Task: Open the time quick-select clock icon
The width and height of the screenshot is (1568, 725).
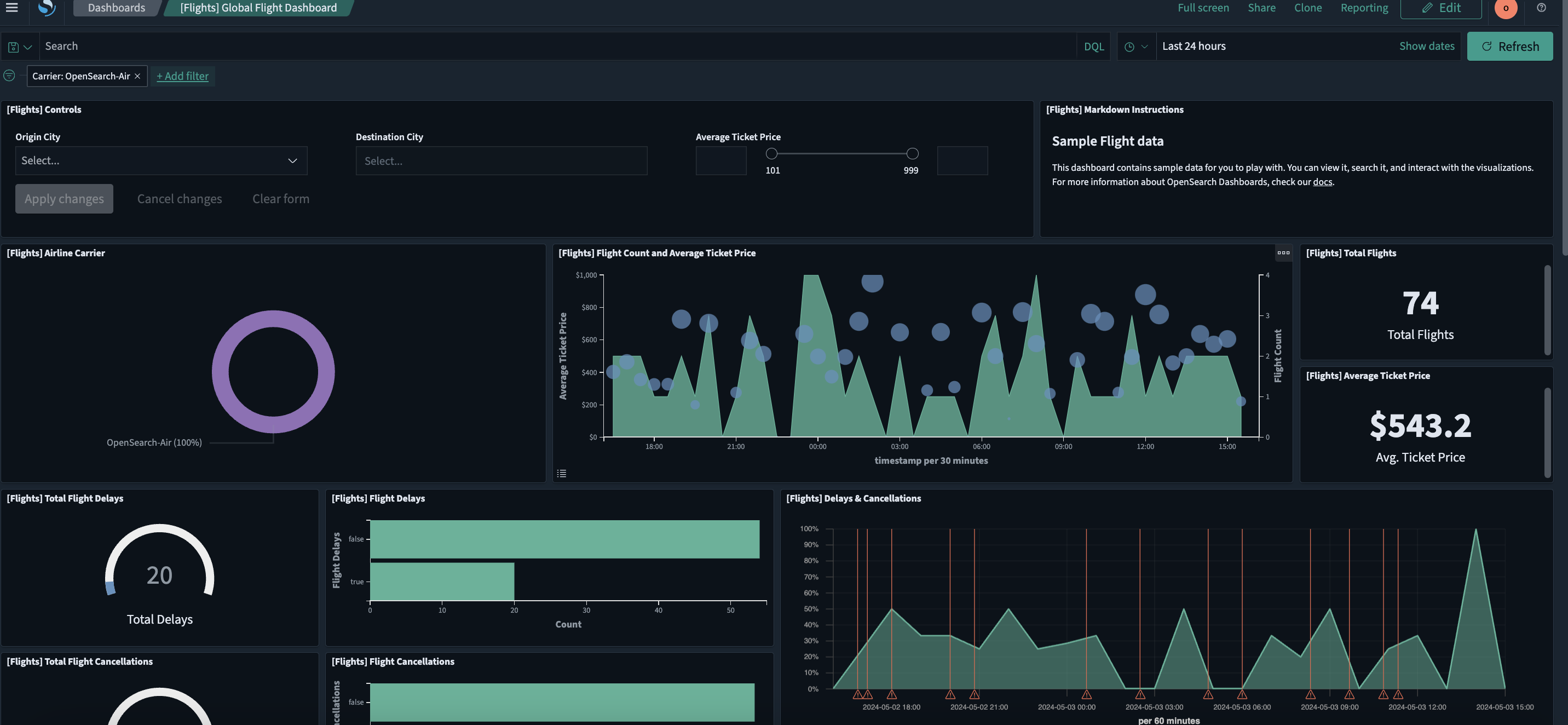Action: point(1131,45)
